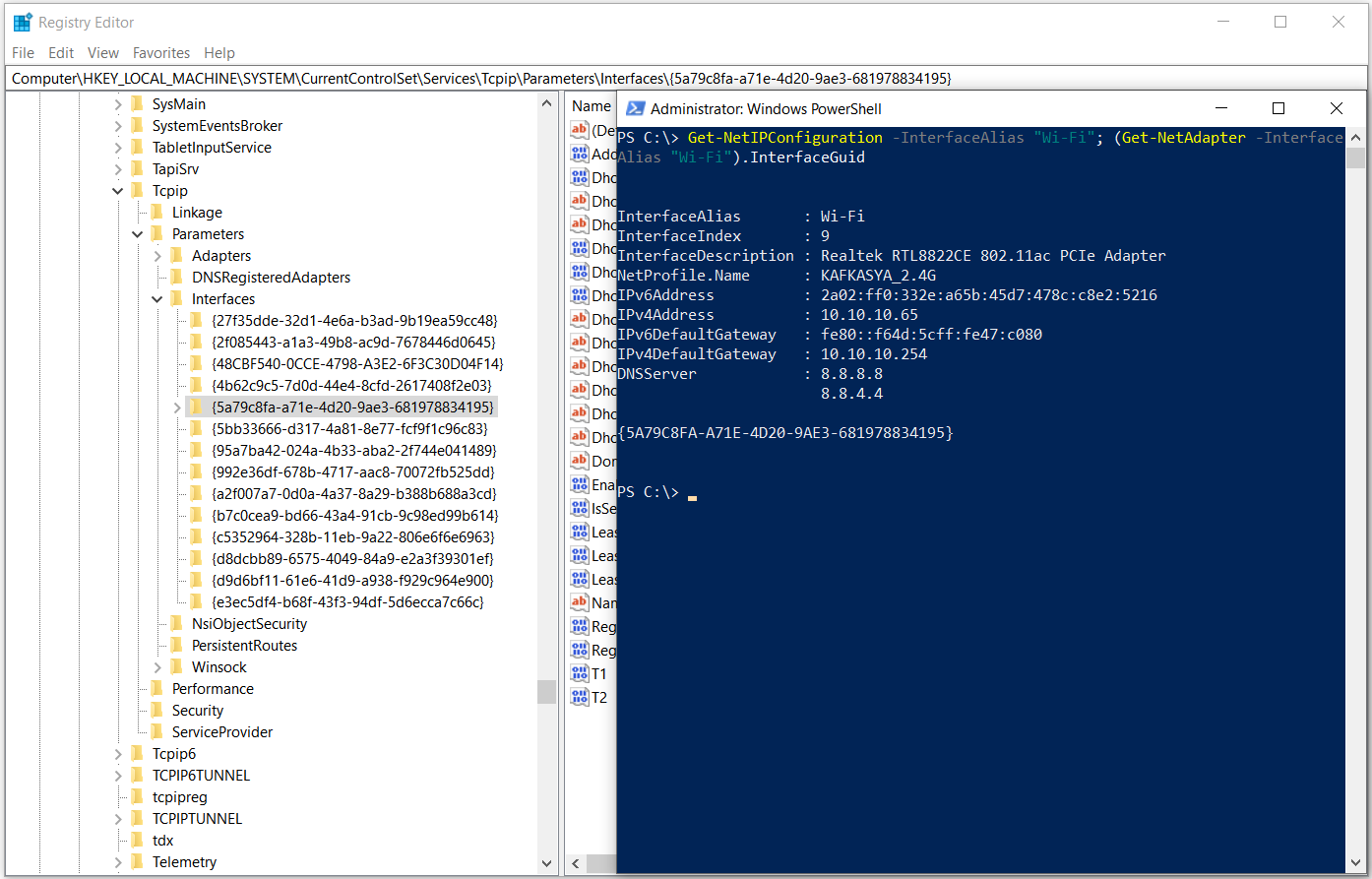Select {a2f007a7-0d0a-4a37-8a29-b388b688a3cd} interface key
The image size is (1372, 879).
coord(354,494)
